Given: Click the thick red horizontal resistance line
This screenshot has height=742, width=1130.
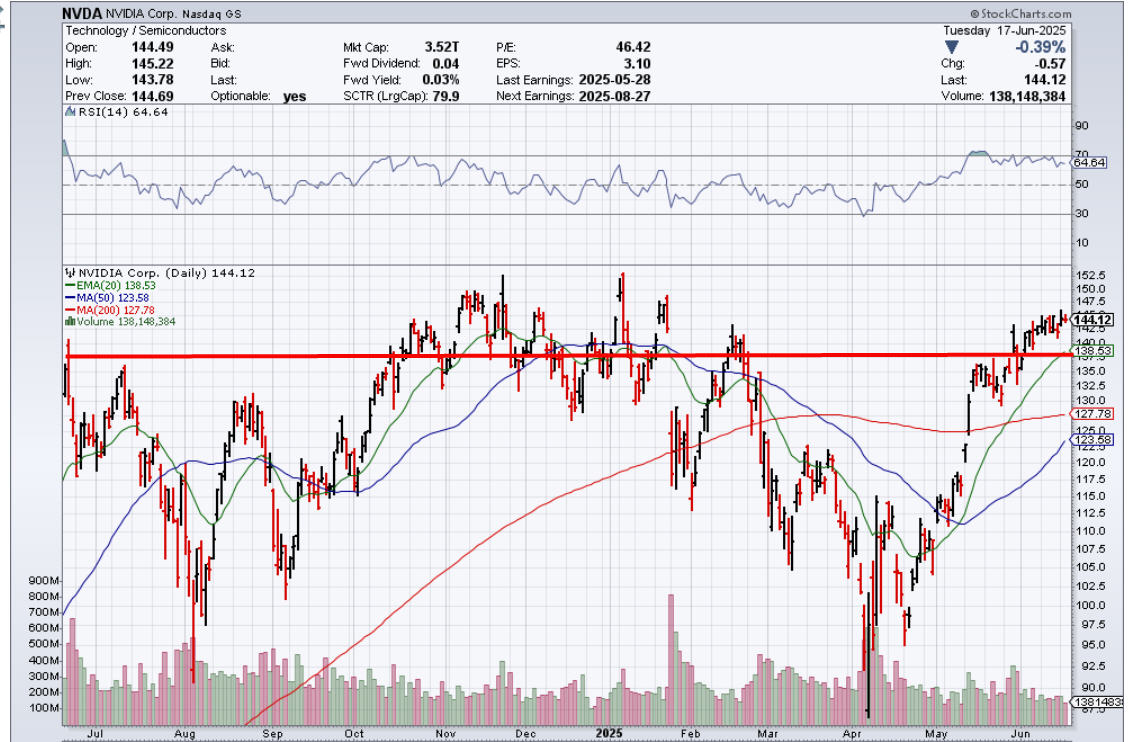Looking at the screenshot, I should [x=300, y=355].
